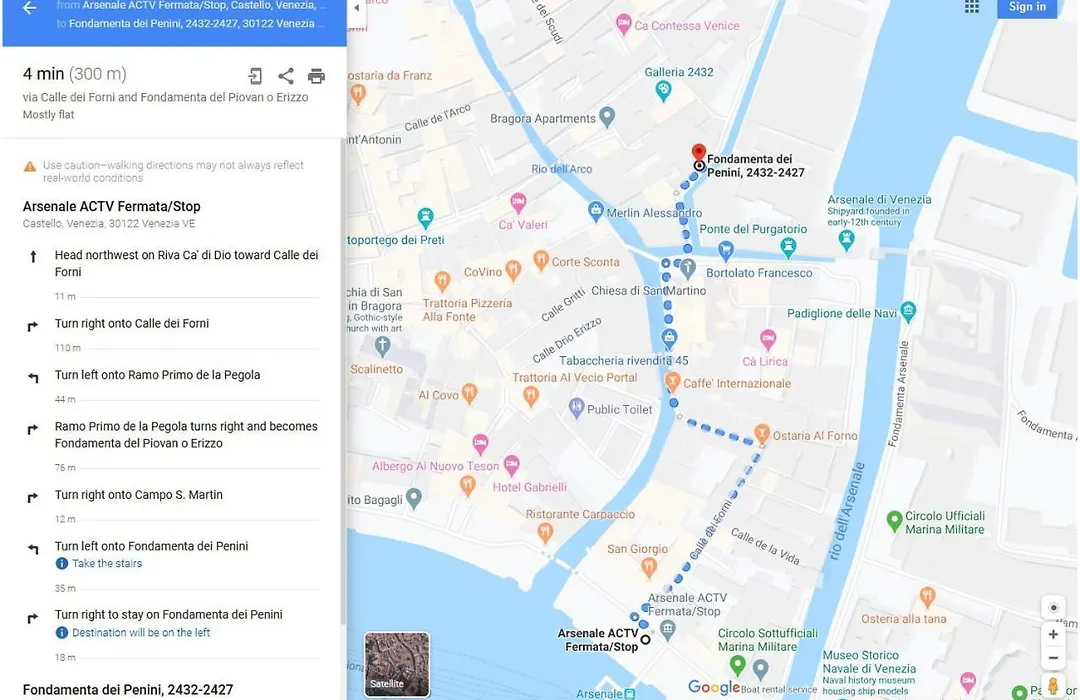1080x700 pixels.
Task: Switch to Satellite view thumbnail
Action: 397,664
